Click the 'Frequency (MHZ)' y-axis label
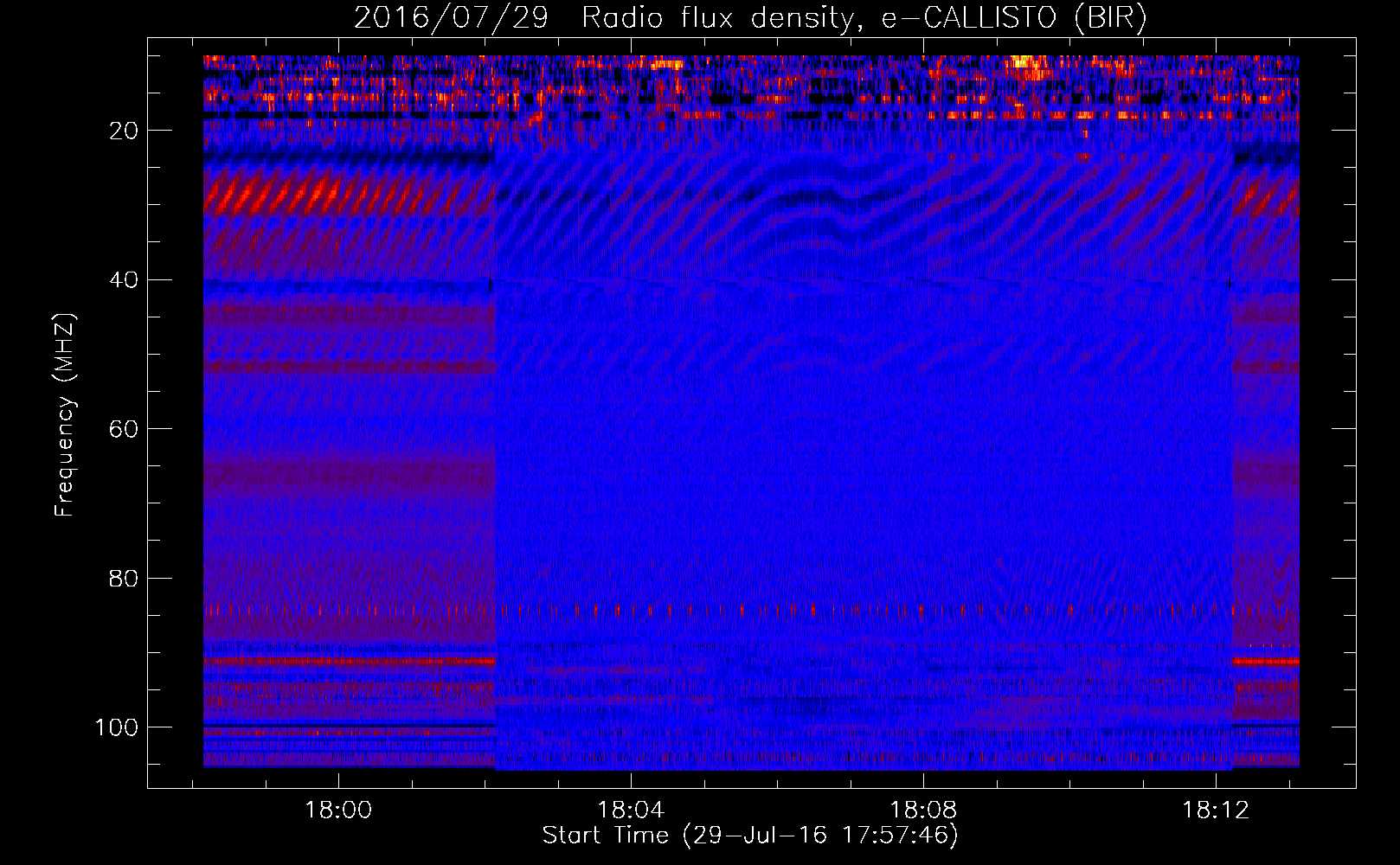Viewport: 1400px width, 865px height. pyautogui.click(x=65, y=415)
